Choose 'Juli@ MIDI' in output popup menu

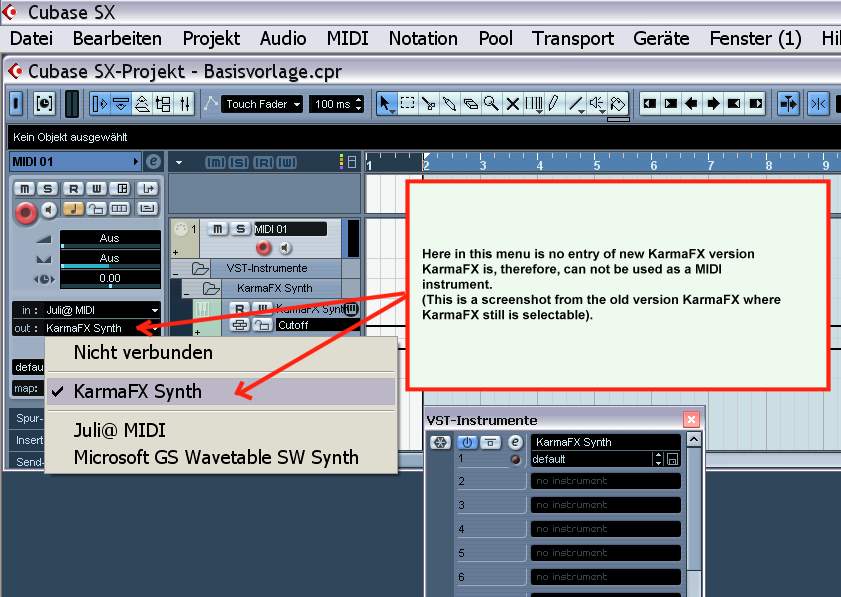221,430
